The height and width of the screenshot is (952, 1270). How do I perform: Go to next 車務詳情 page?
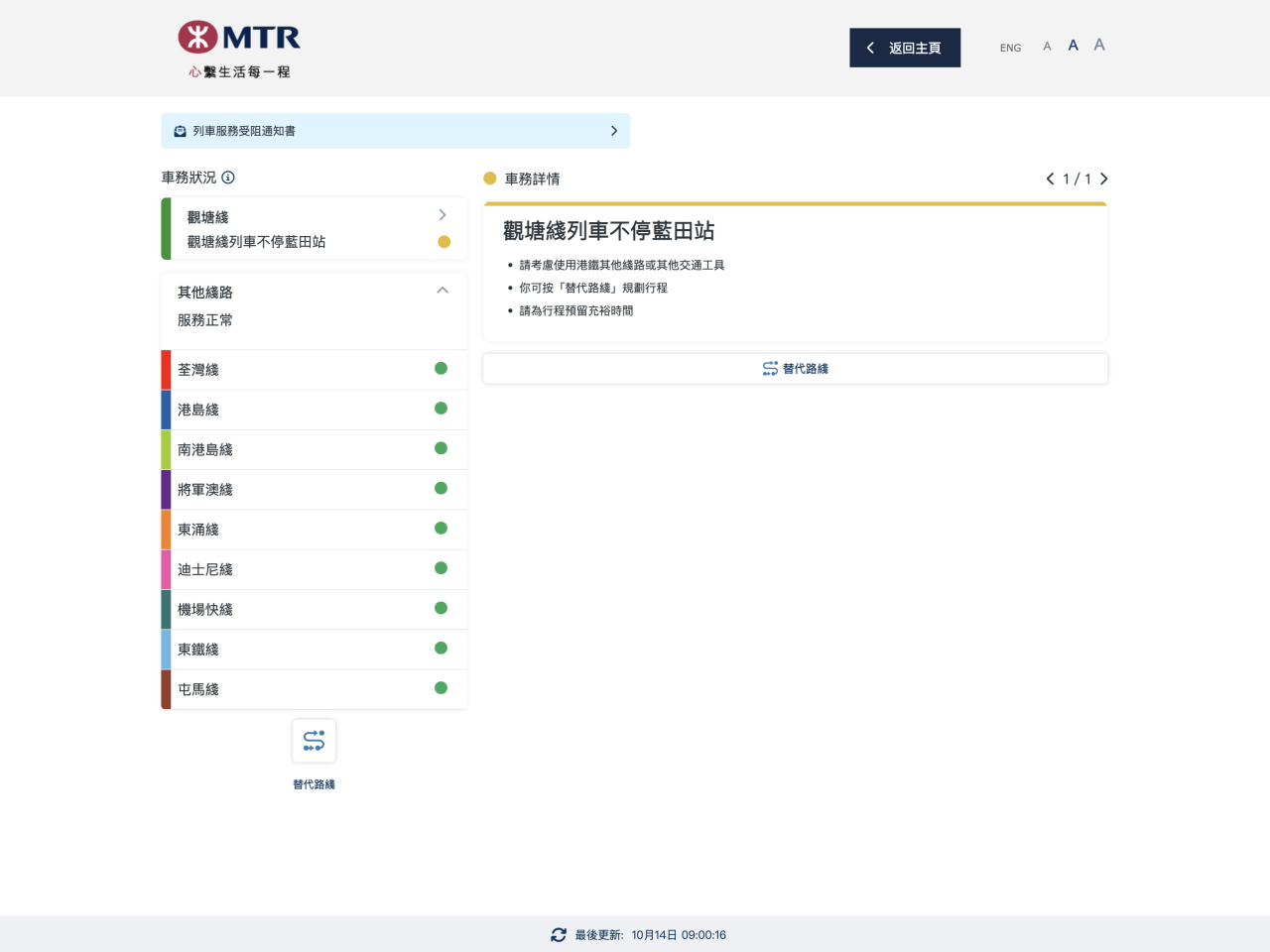[1103, 178]
